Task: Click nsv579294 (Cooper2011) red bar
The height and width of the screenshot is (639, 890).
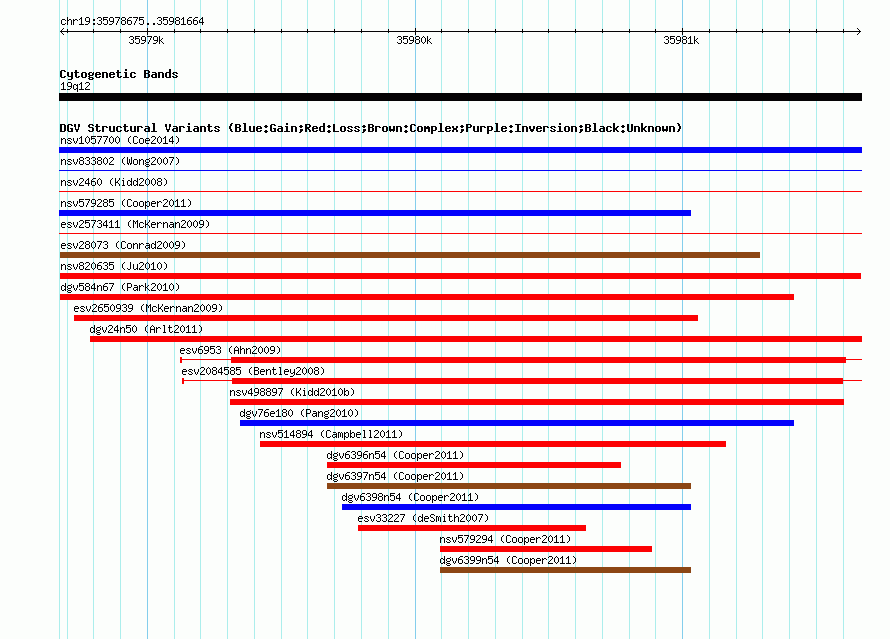Action: point(545,549)
